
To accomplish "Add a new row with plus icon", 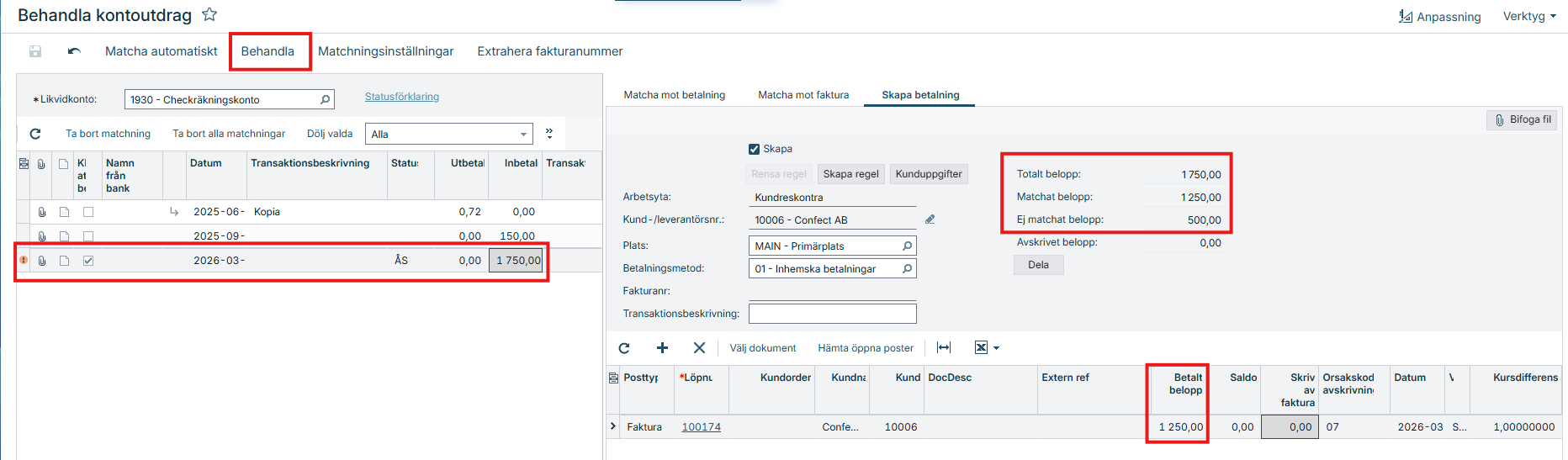I will (662, 348).
